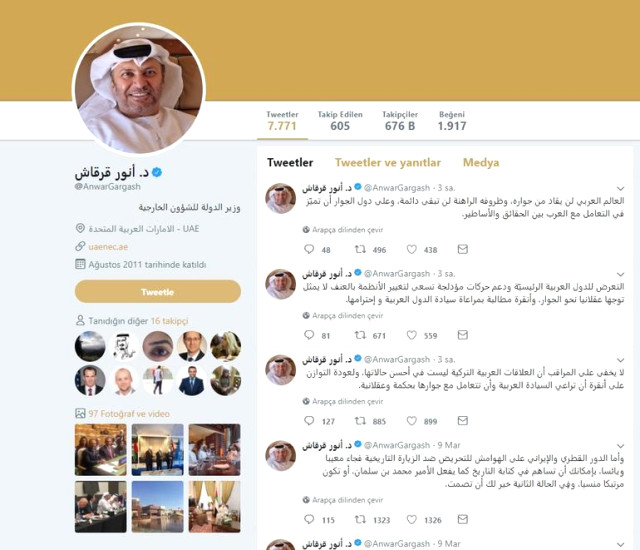
Task: Open the Medya tab
Action: click(481, 162)
